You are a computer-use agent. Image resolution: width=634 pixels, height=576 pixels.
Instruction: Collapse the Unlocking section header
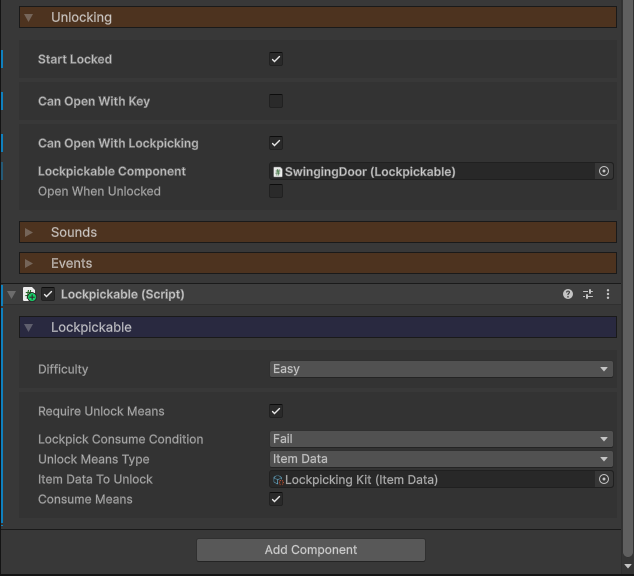pos(81,17)
